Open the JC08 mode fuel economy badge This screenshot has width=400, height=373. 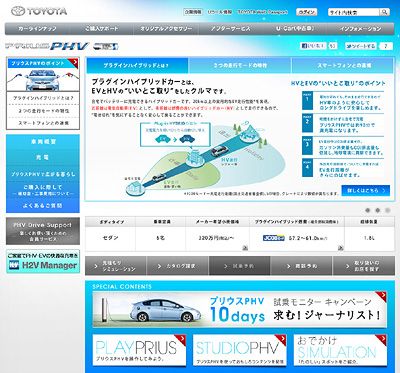click(x=274, y=238)
